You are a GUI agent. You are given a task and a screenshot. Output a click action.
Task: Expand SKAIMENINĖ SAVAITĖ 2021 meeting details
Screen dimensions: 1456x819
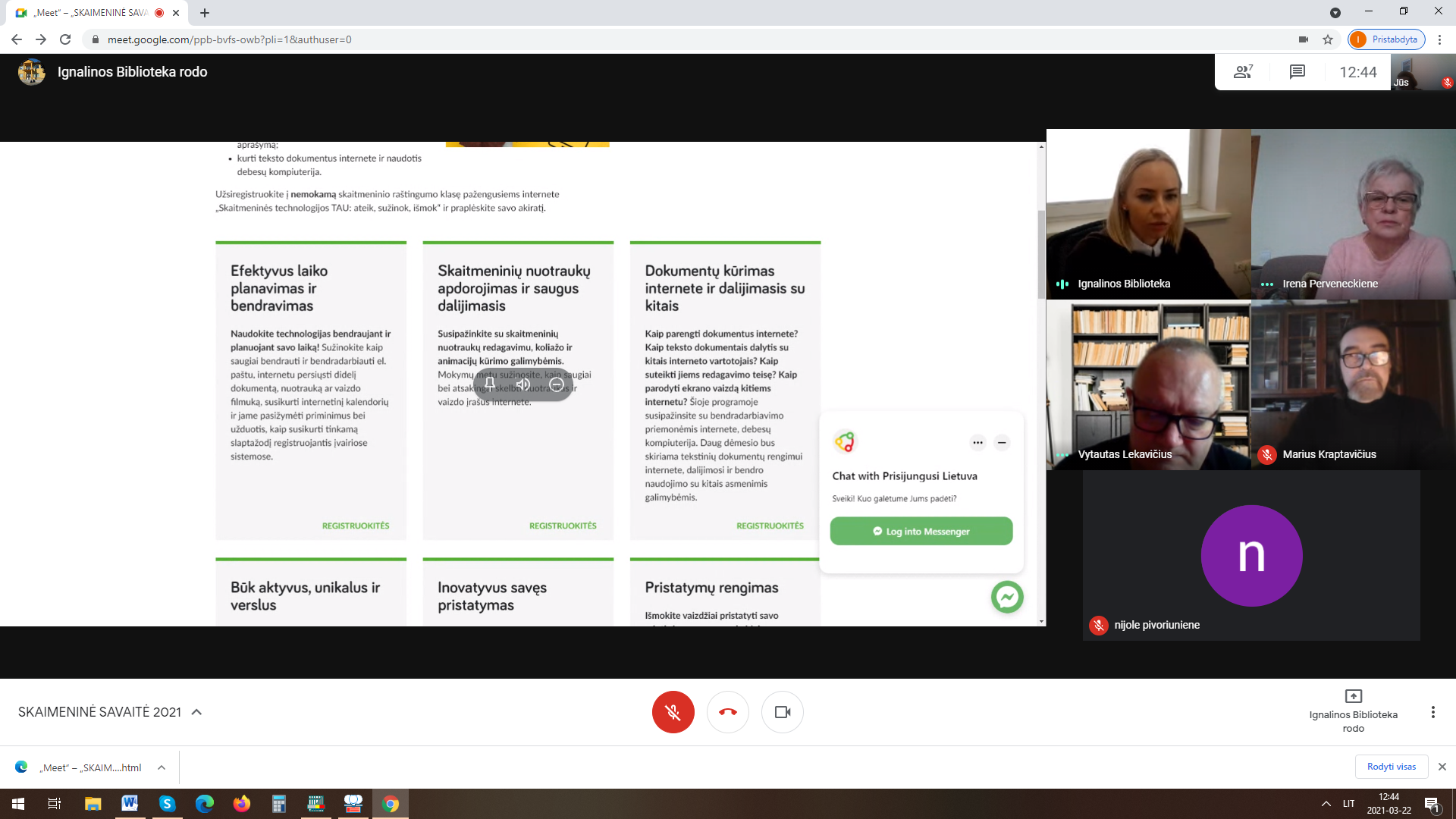click(x=196, y=712)
